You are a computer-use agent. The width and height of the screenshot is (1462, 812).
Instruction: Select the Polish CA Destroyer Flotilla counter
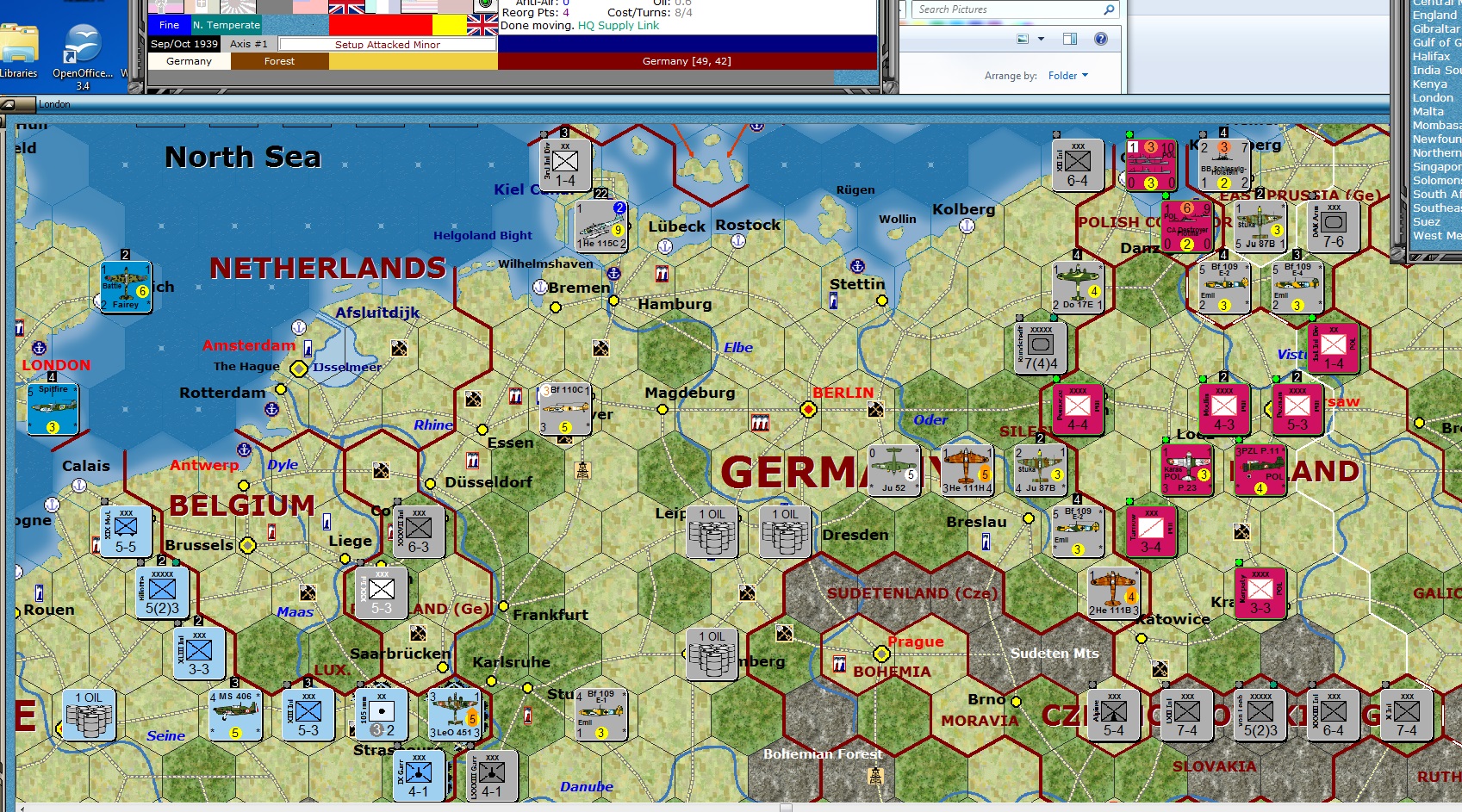point(1187,226)
